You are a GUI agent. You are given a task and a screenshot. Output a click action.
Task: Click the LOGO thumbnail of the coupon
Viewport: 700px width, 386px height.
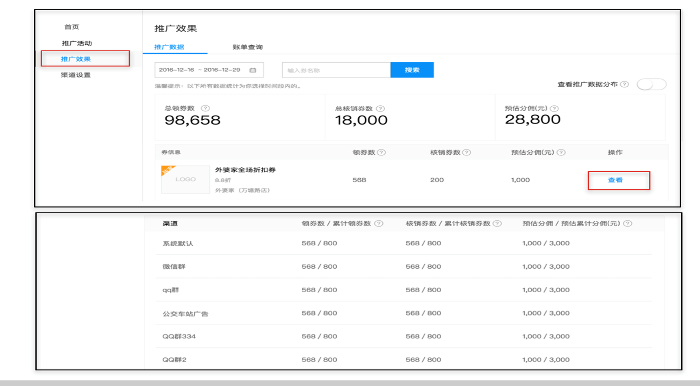point(185,179)
